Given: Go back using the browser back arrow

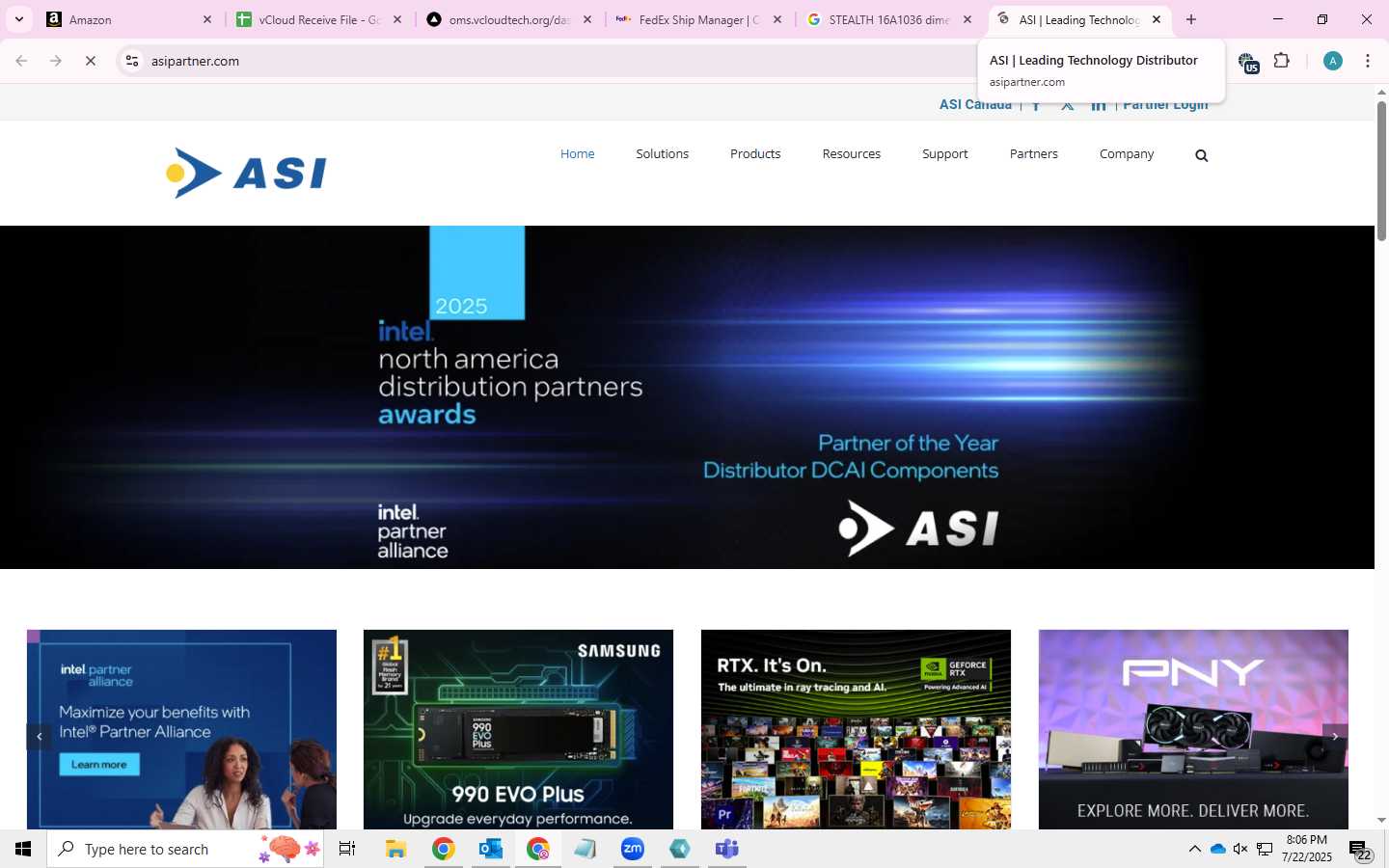Looking at the screenshot, I should click(x=21, y=61).
